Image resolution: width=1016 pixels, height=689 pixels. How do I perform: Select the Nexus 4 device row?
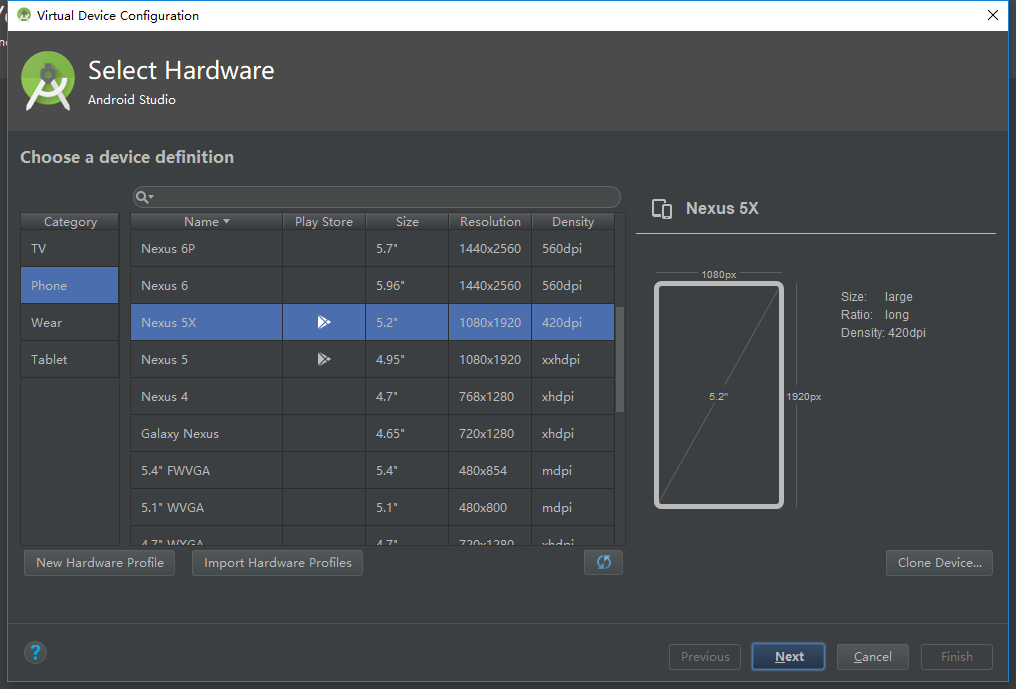tap(373, 396)
